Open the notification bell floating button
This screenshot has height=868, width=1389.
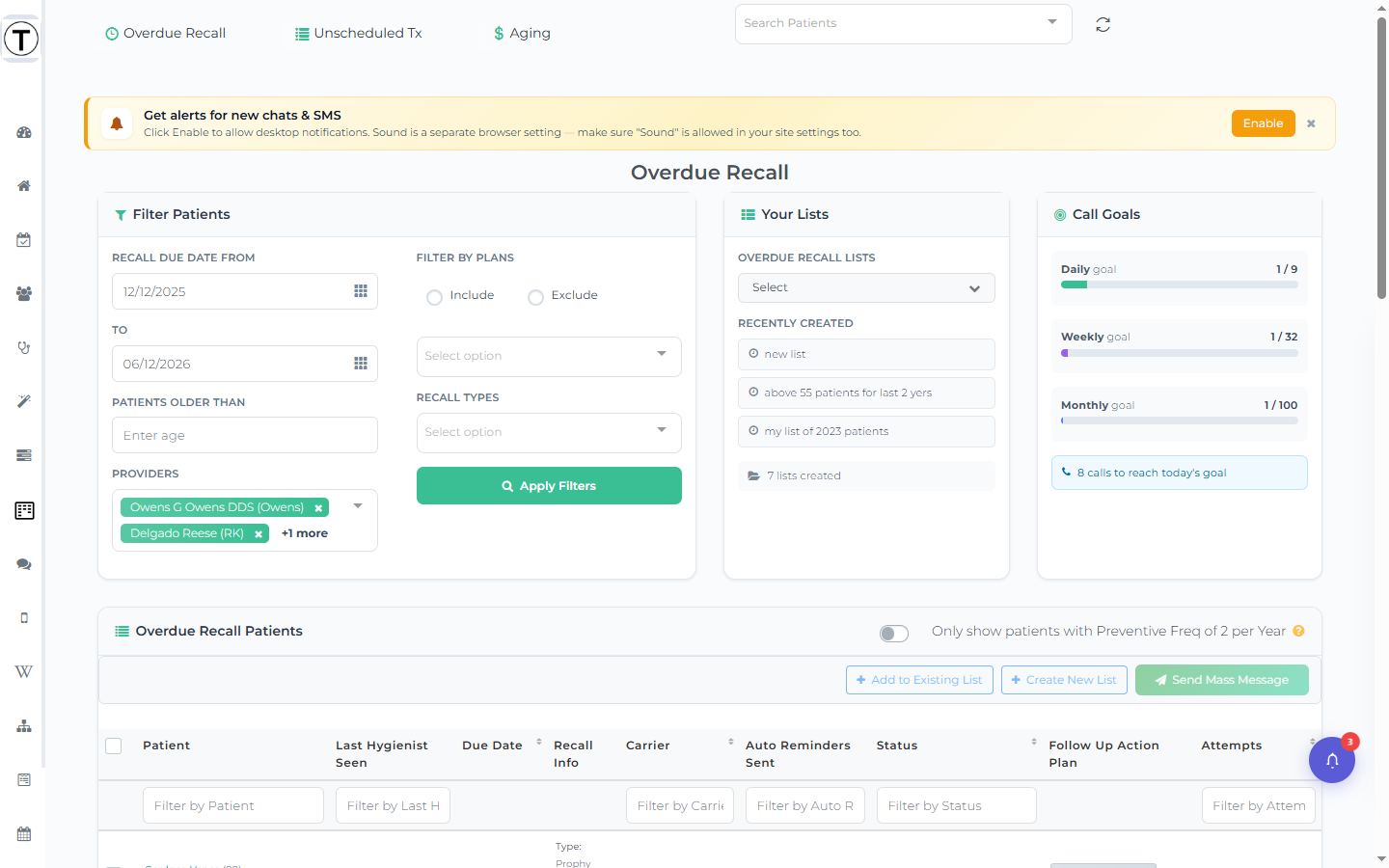tap(1332, 760)
